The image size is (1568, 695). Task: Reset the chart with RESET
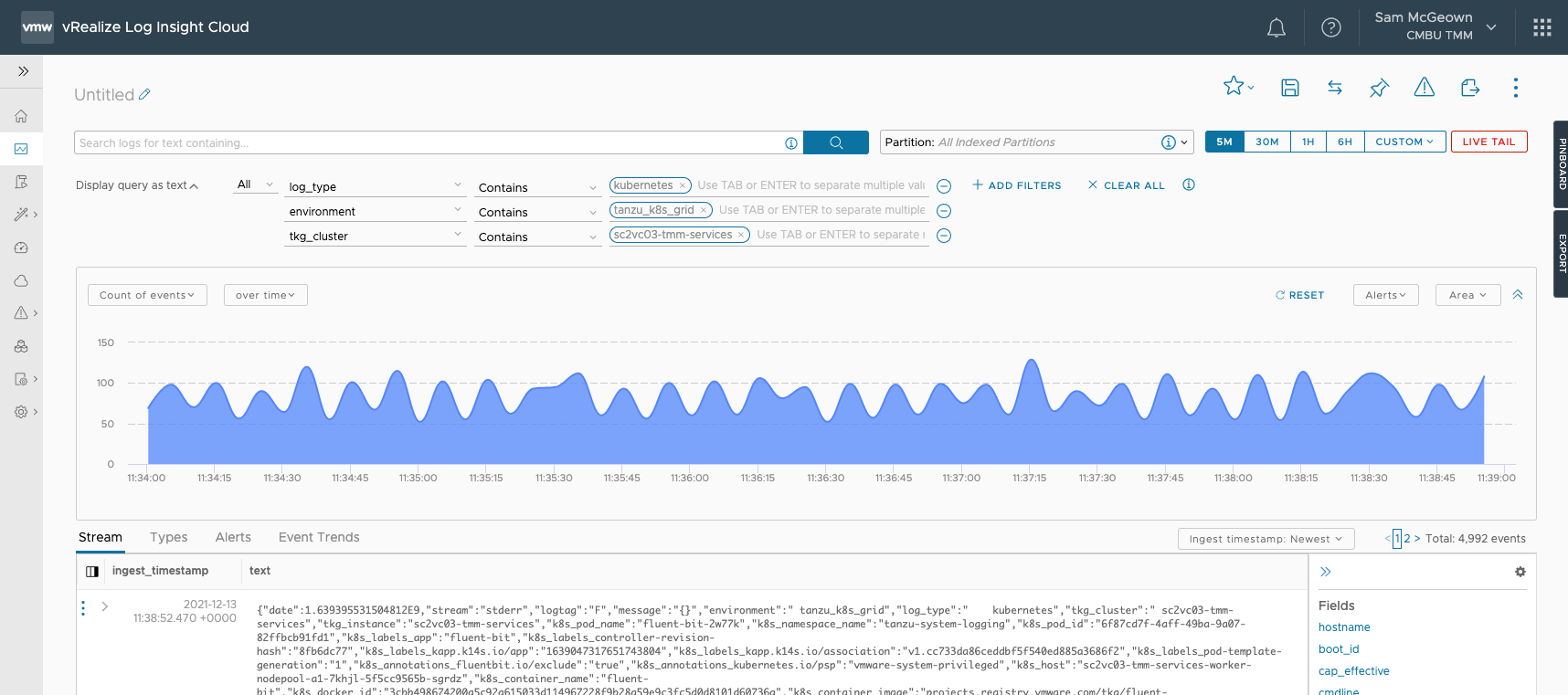[x=1300, y=295]
